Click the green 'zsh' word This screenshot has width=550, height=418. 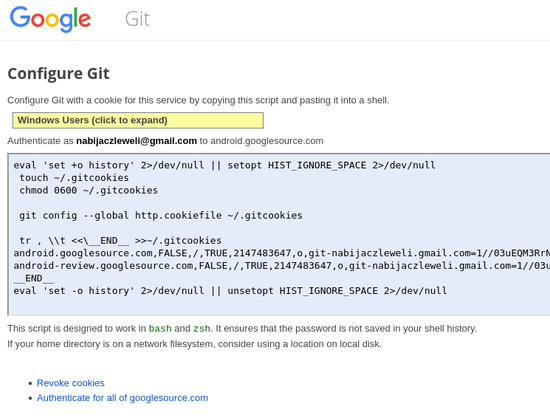coord(202,329)
